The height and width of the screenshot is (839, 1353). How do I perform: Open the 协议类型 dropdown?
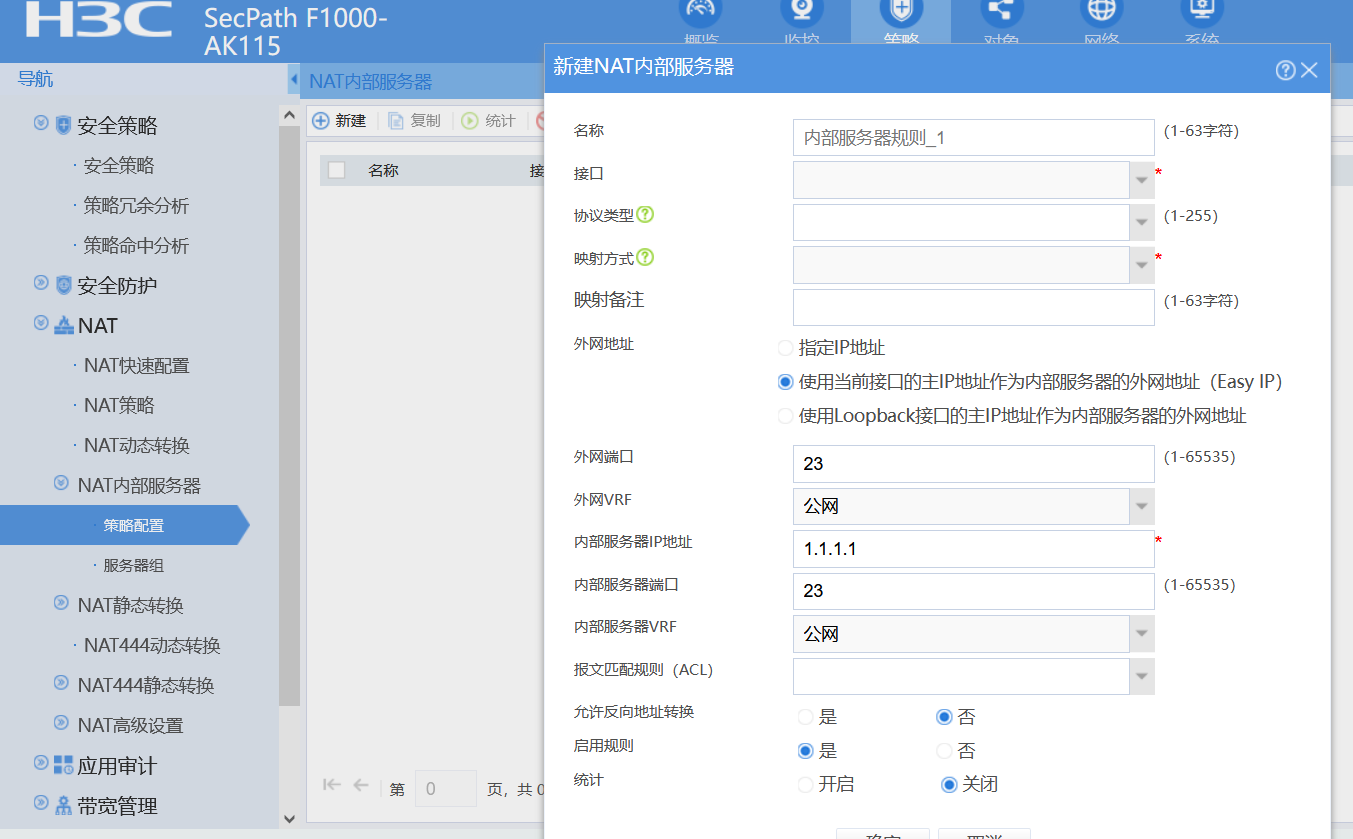[1142, 223]
